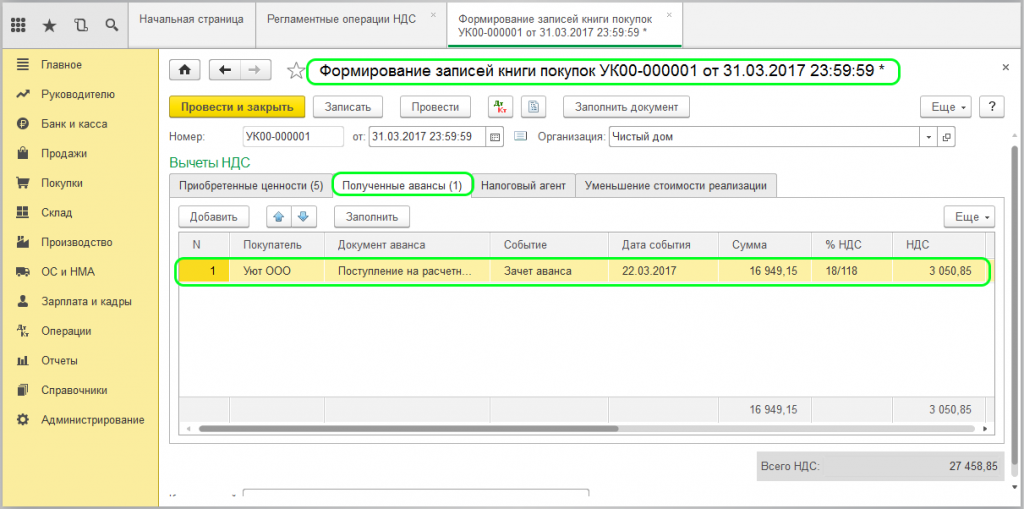Click Провести и закрыть button
This screenshot has width=1024, height=509.
tap(236, 107)
